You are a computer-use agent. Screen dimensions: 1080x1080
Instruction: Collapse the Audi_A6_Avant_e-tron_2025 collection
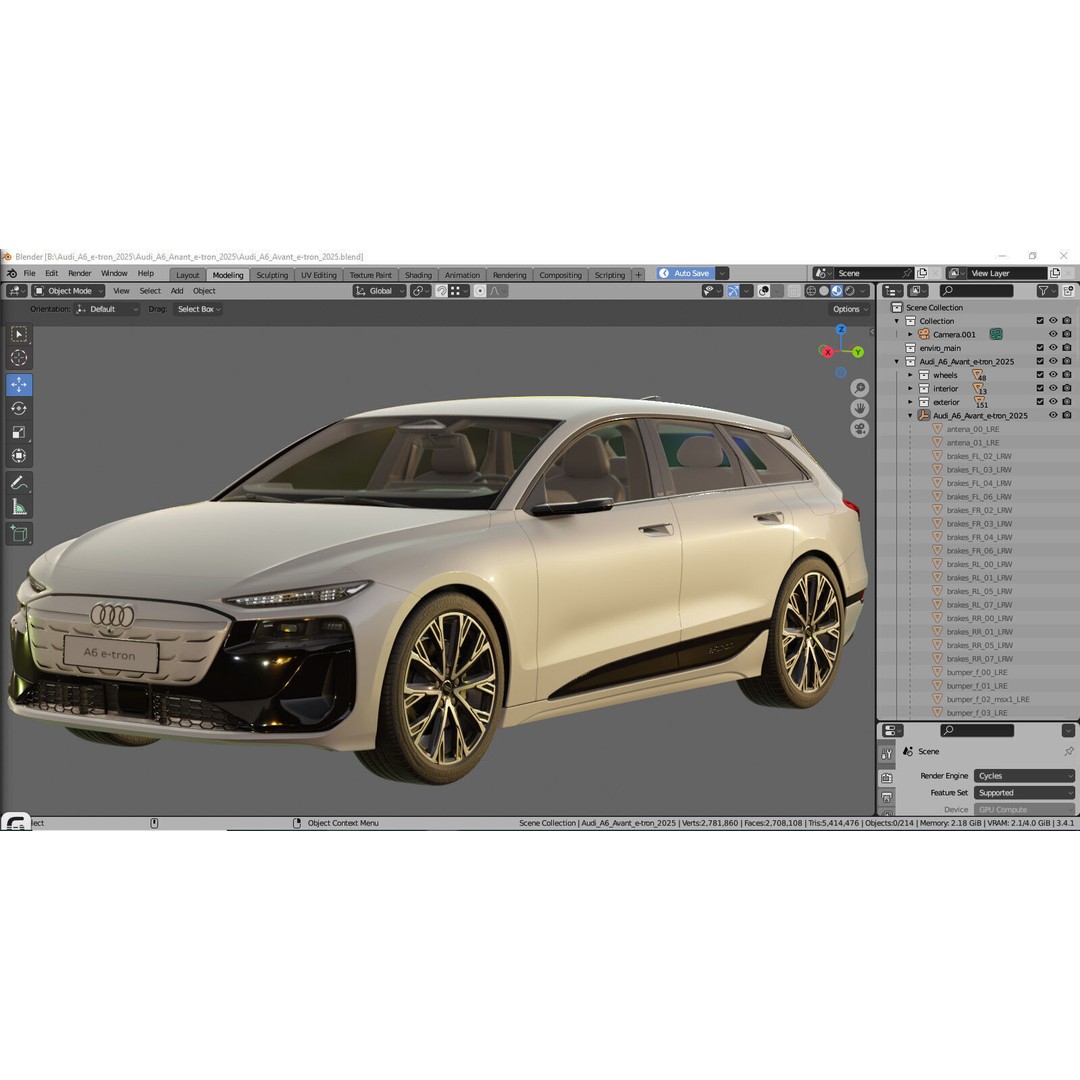point(897,362)
